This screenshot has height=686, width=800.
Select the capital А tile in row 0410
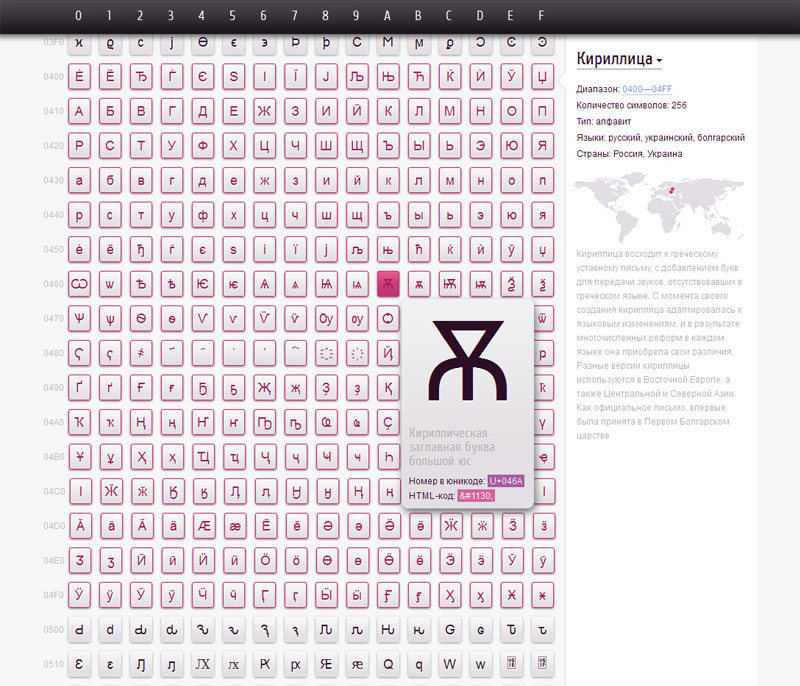[79, 111]
